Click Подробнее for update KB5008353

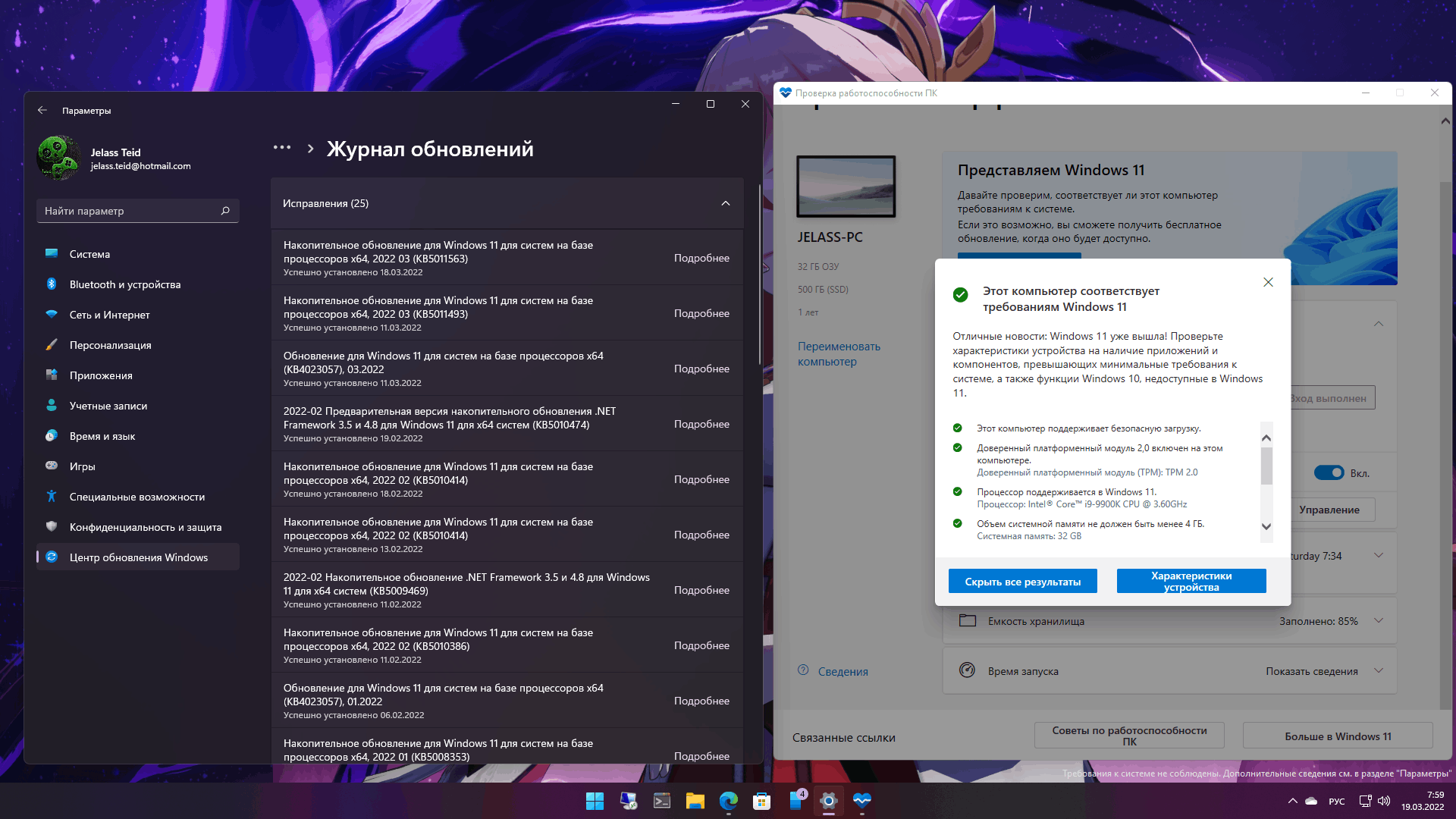click(x=701, y=756)
